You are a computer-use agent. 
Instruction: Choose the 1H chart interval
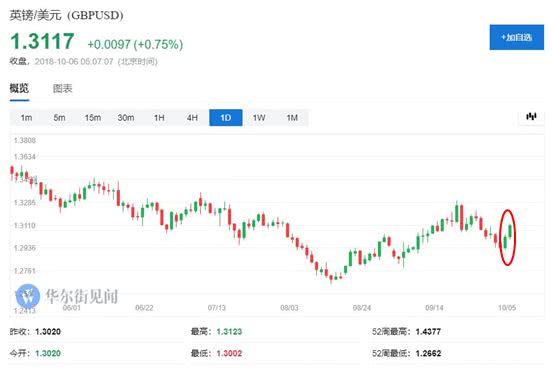[159, 118]
